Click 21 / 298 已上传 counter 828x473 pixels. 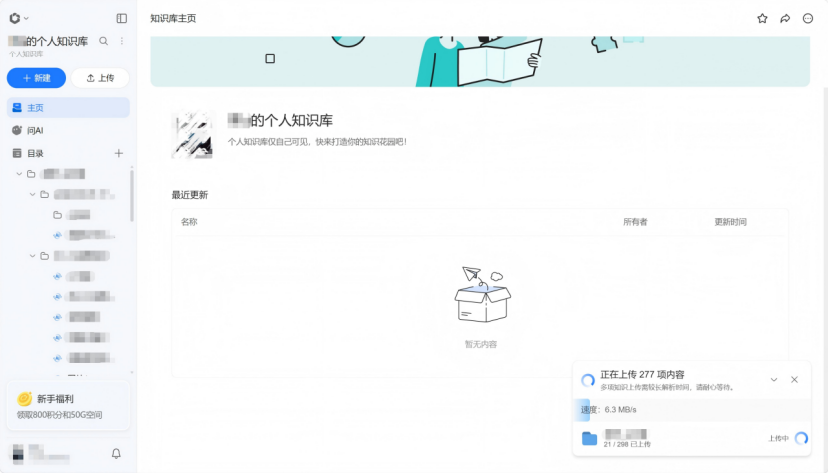pyautogui.click(x=627, y=444)
